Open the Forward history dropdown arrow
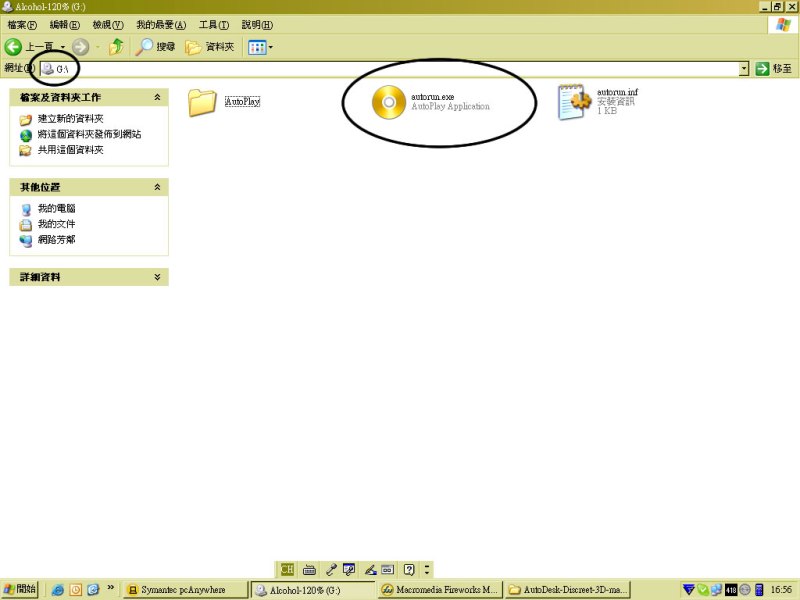 [x=97, y=47]
